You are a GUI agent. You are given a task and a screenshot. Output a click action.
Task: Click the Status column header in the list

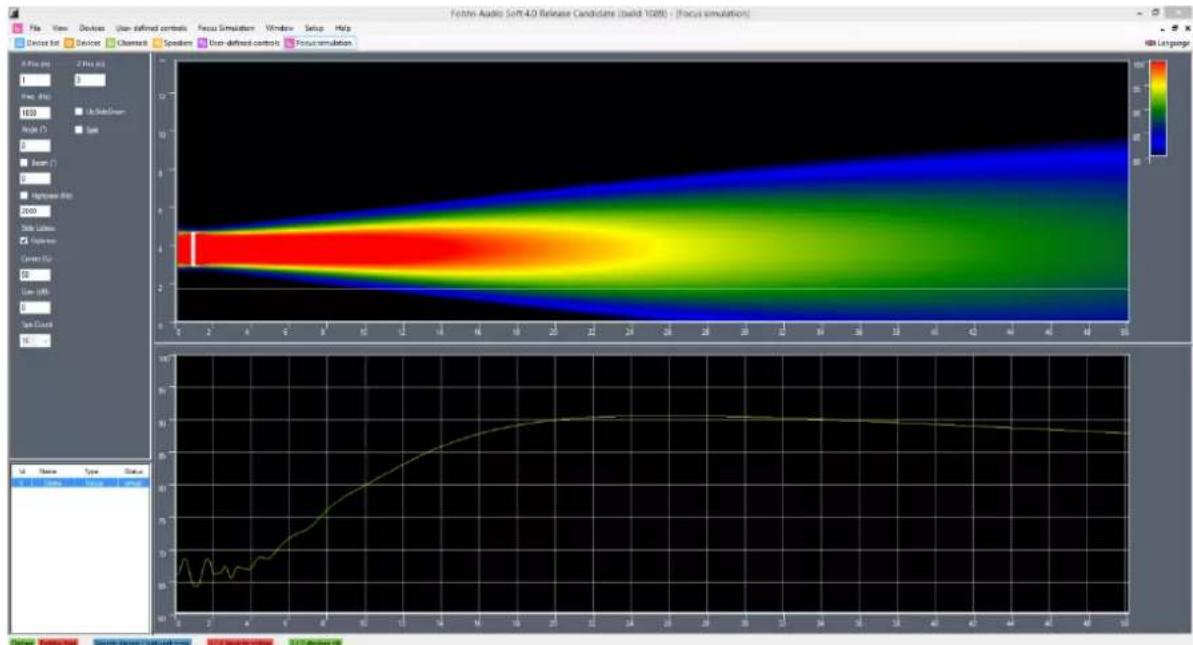coord(132,472)
